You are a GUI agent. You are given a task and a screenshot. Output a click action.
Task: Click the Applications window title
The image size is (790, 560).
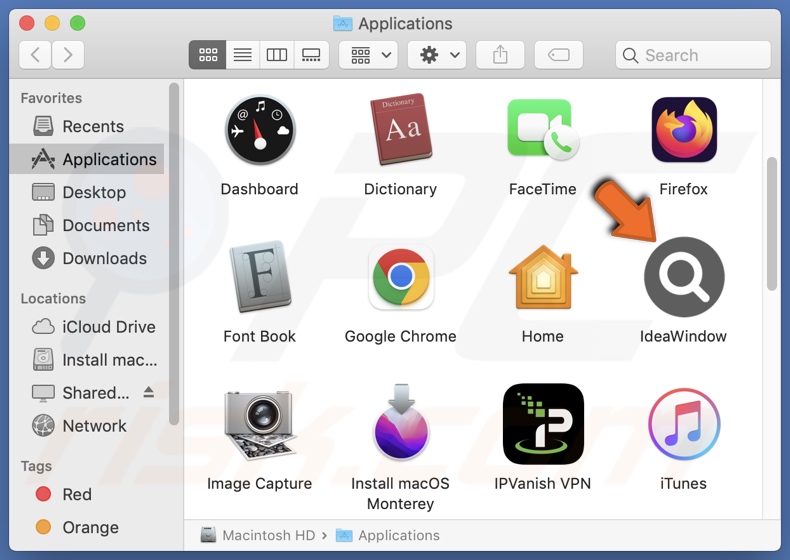tap(405, 23)
